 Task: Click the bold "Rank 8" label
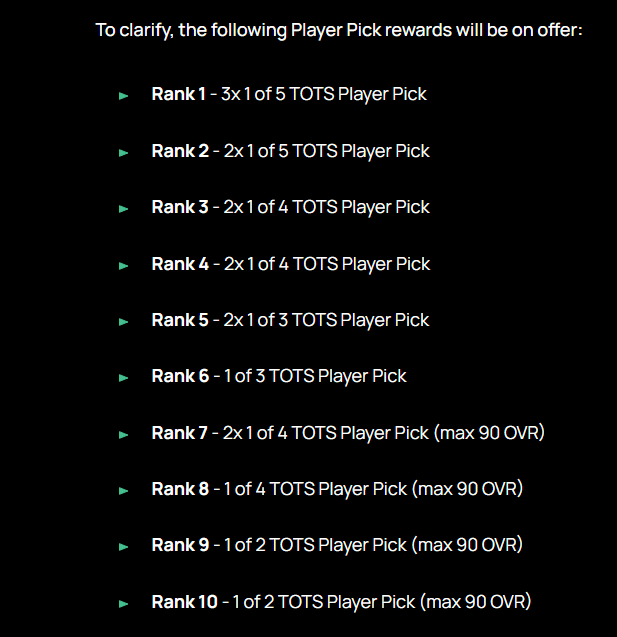point(180,489)
